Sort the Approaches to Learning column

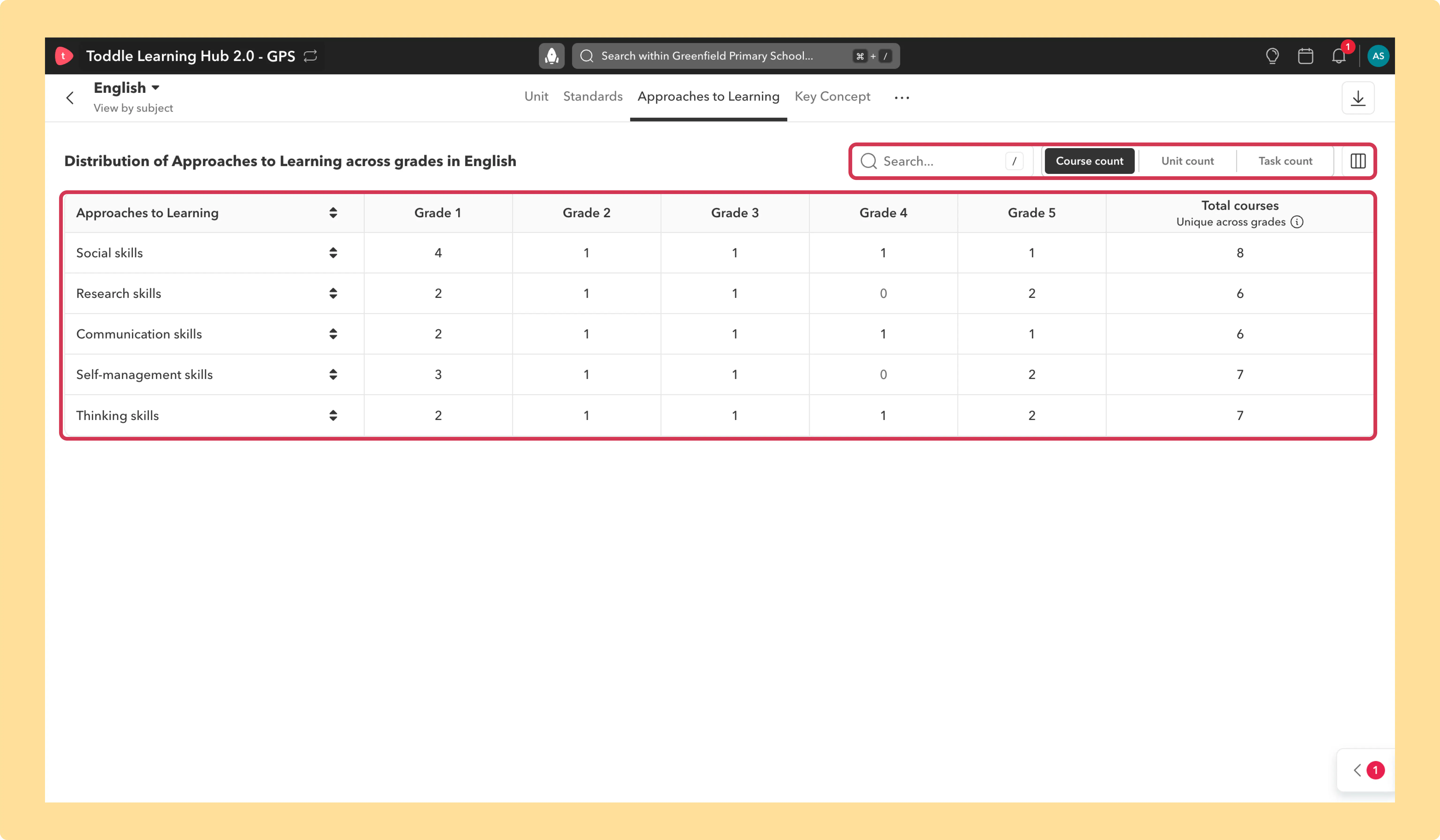coord(333,213)
